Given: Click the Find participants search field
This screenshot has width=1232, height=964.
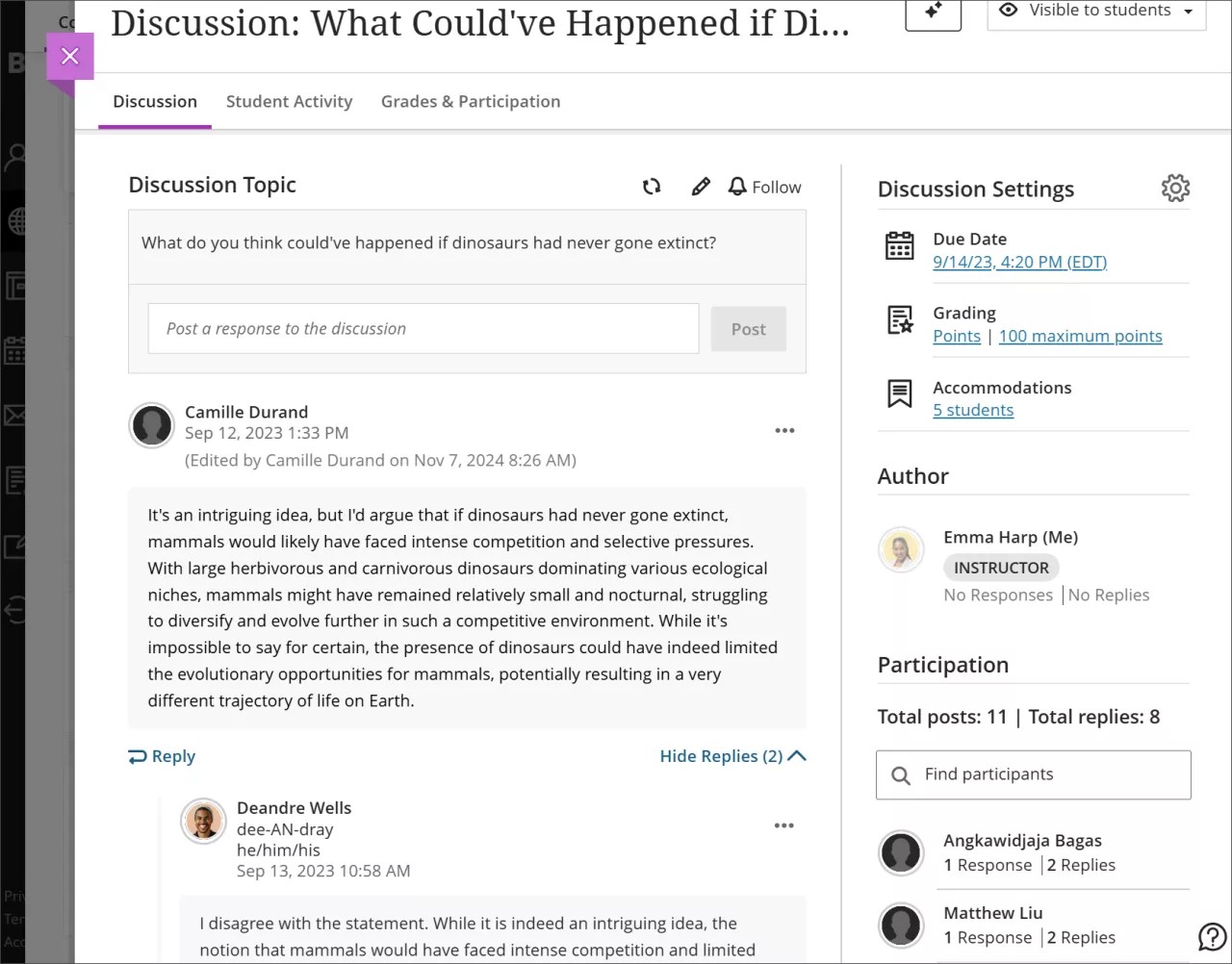Looking at the screenshot, I should (x=1033, y=774).
